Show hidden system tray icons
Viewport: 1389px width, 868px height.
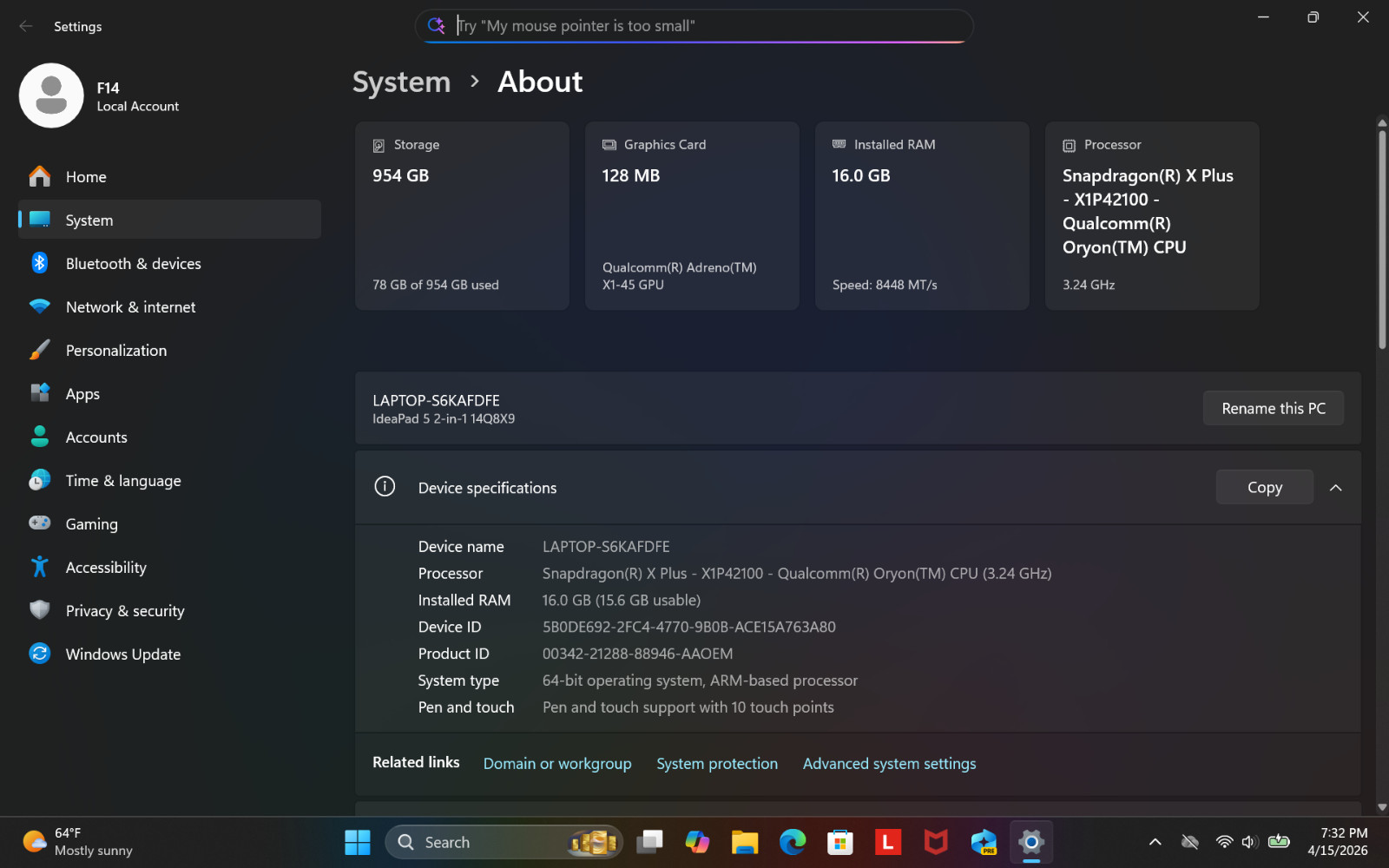[1155, 842]
